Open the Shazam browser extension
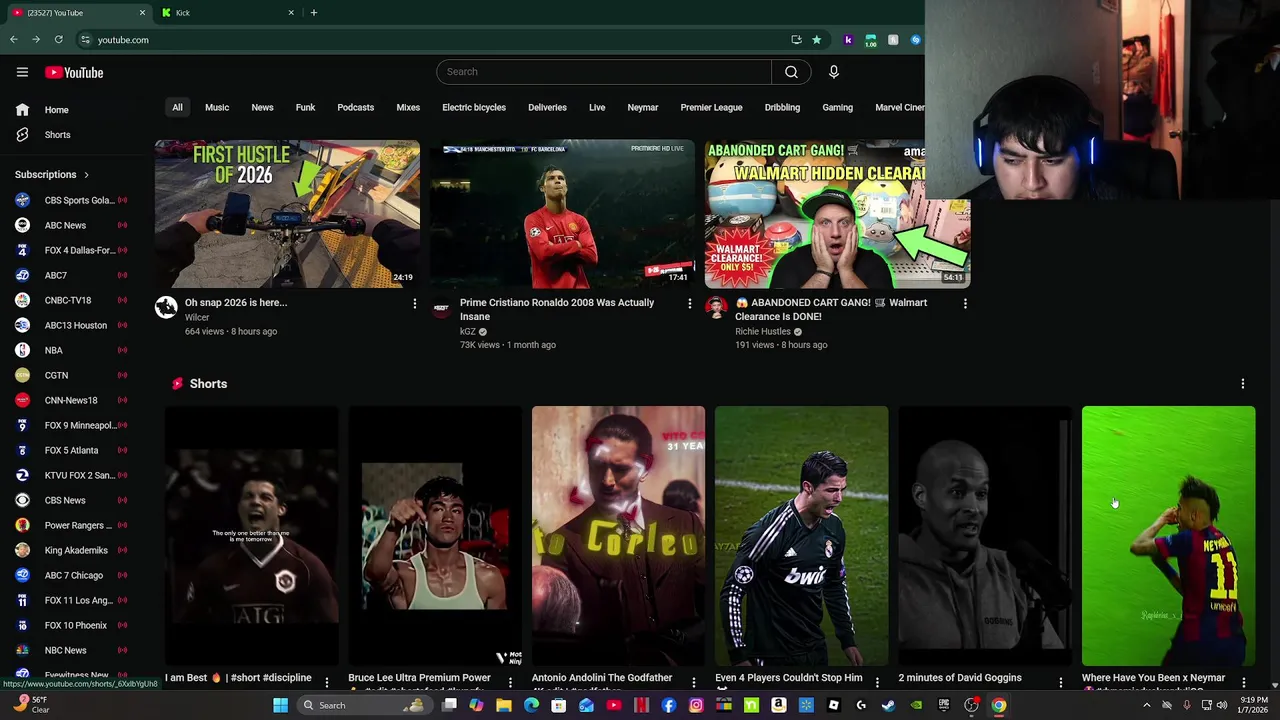This screenshot has width=1280, height=720. [x=916, y=40]
